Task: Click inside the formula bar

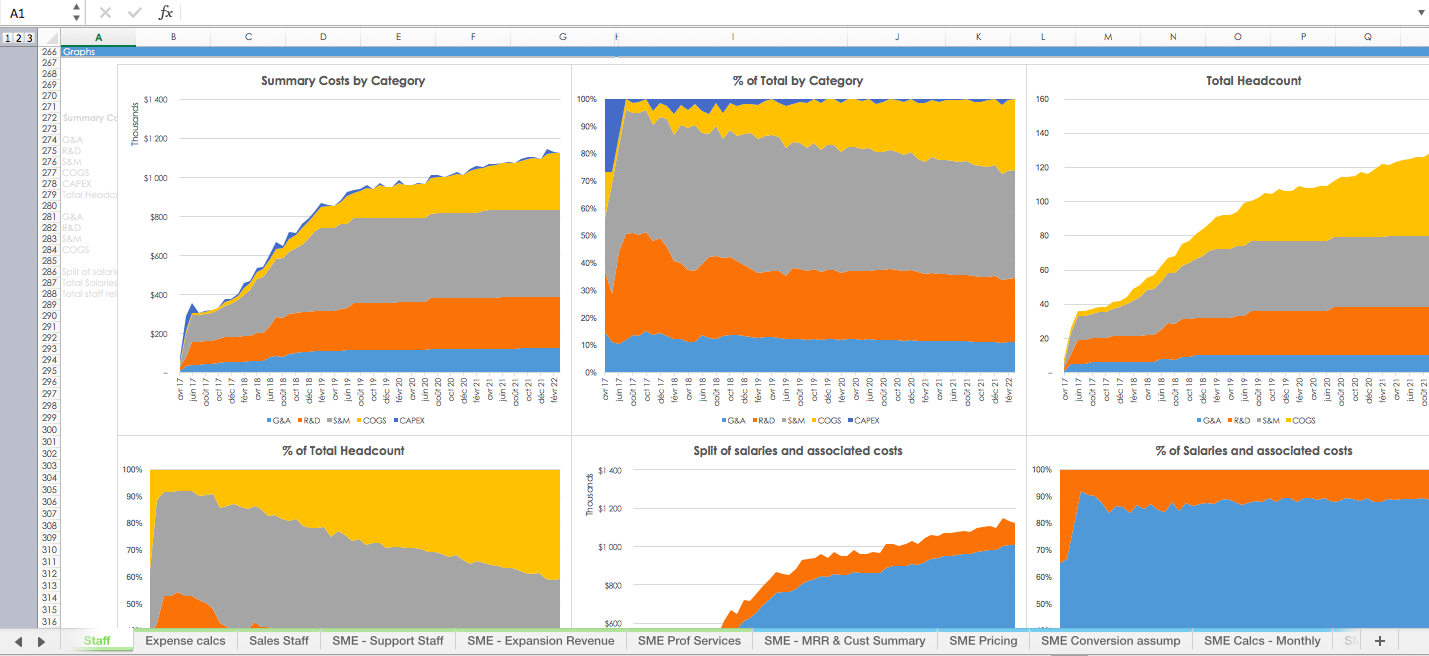Action: [x=795, y=13]
